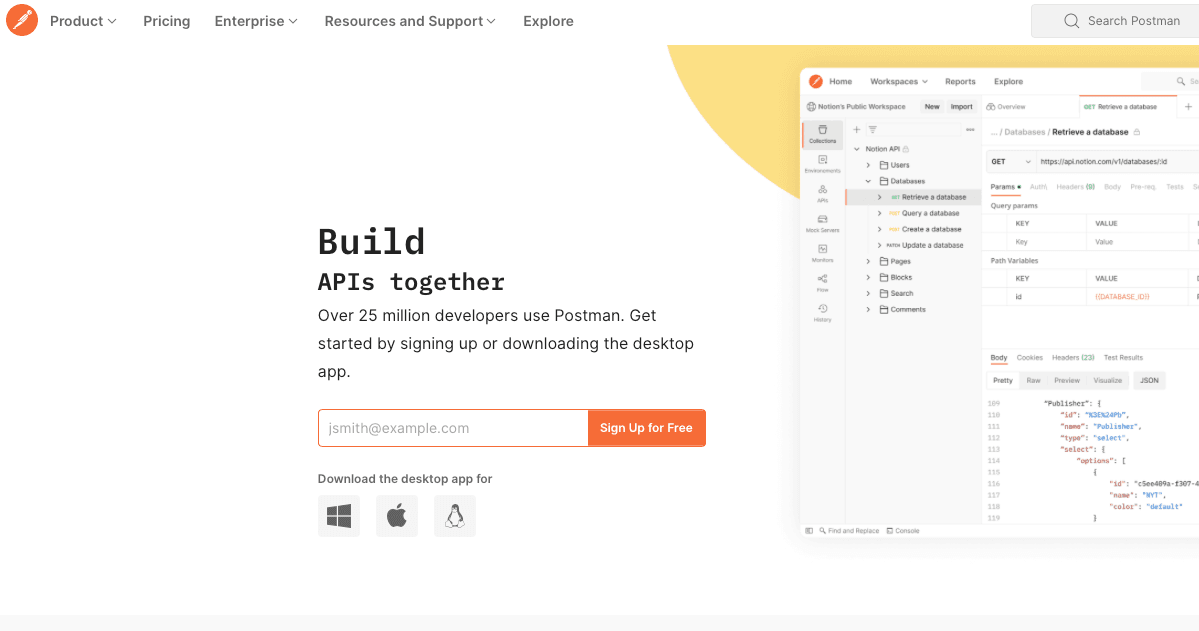
Task: Click the lock icon next to Notion API
Action: point(906,149)
